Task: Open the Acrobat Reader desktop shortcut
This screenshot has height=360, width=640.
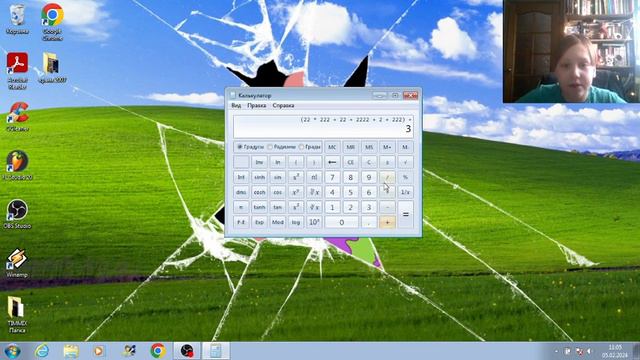Action: pos(17,70)
